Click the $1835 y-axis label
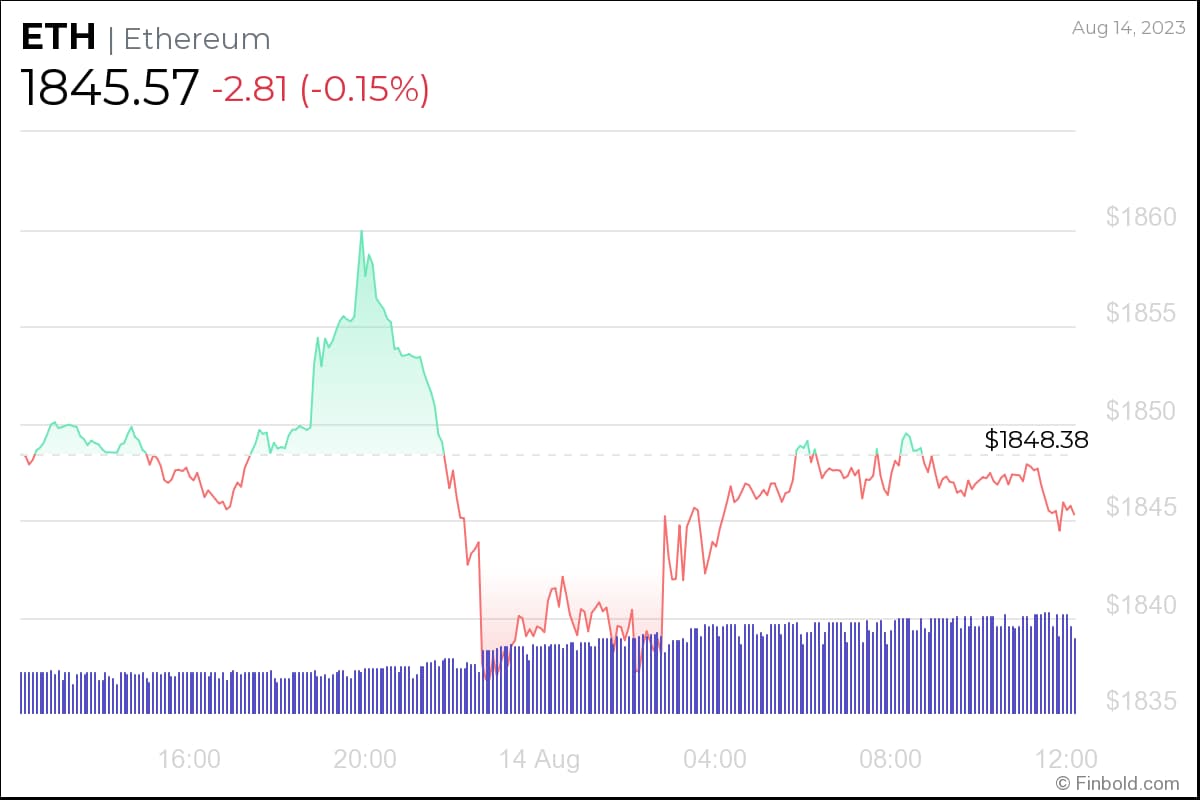This screenshot has width=1200, height=800. pos(1141,701)
